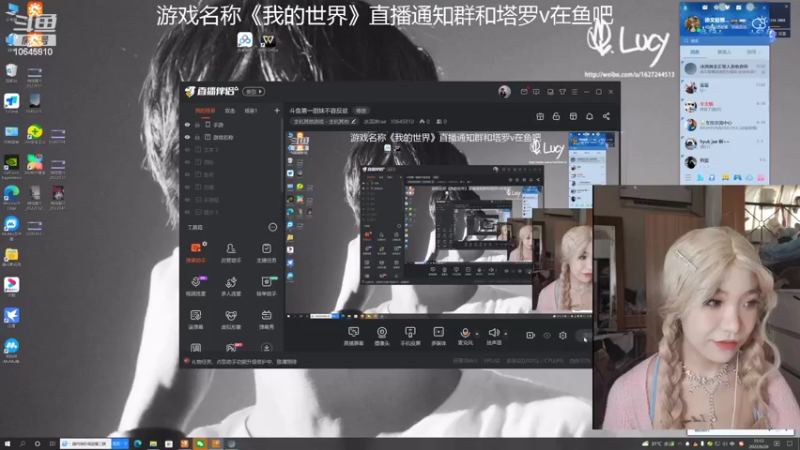Toggle the preview eye in the bottom toolbar
This screenshot has height=450, width=800.
click(547, 335)
